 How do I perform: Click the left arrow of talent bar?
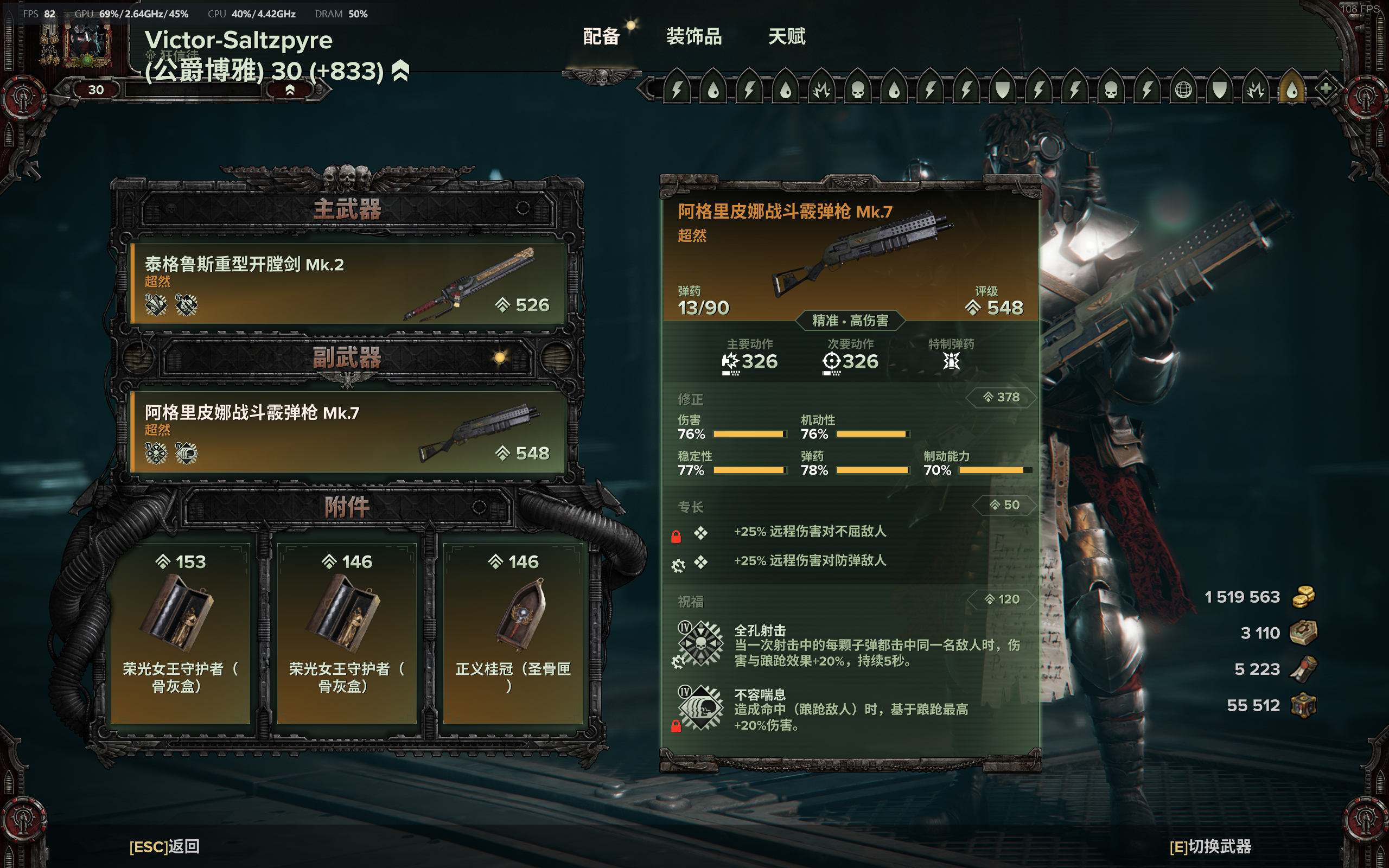[647, 89]
